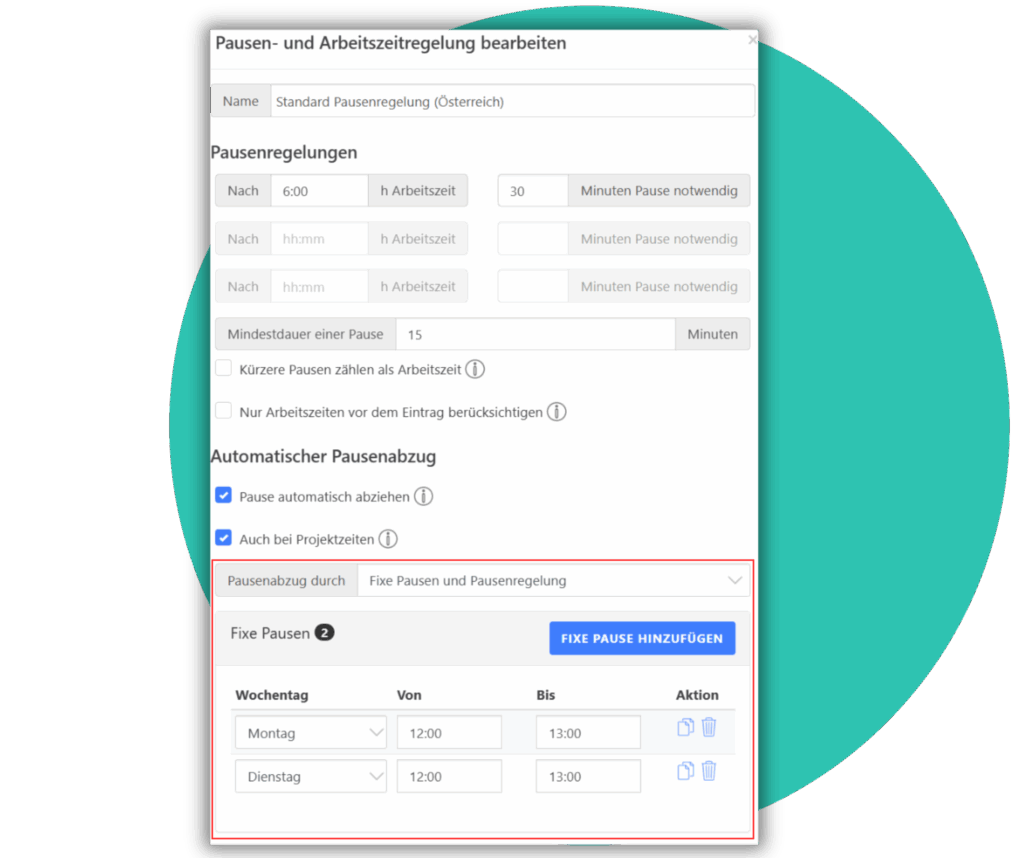Enable Kürzere Pausen zählen als Arbeitszeit checkbox
Image resolution: width=1030 pixels, height=858 pixels.
(x=223, y=368)
